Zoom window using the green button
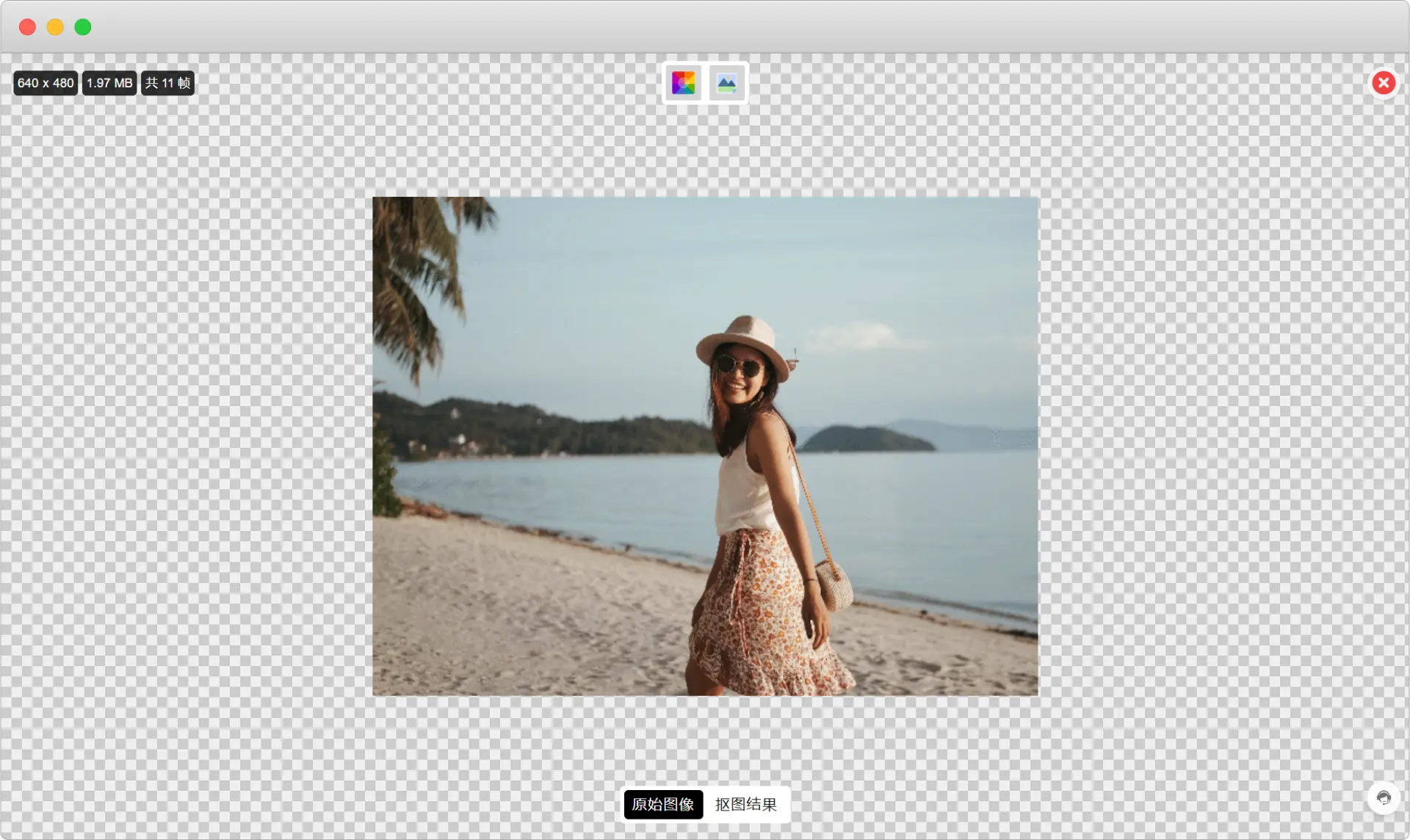 pos(83,27)
